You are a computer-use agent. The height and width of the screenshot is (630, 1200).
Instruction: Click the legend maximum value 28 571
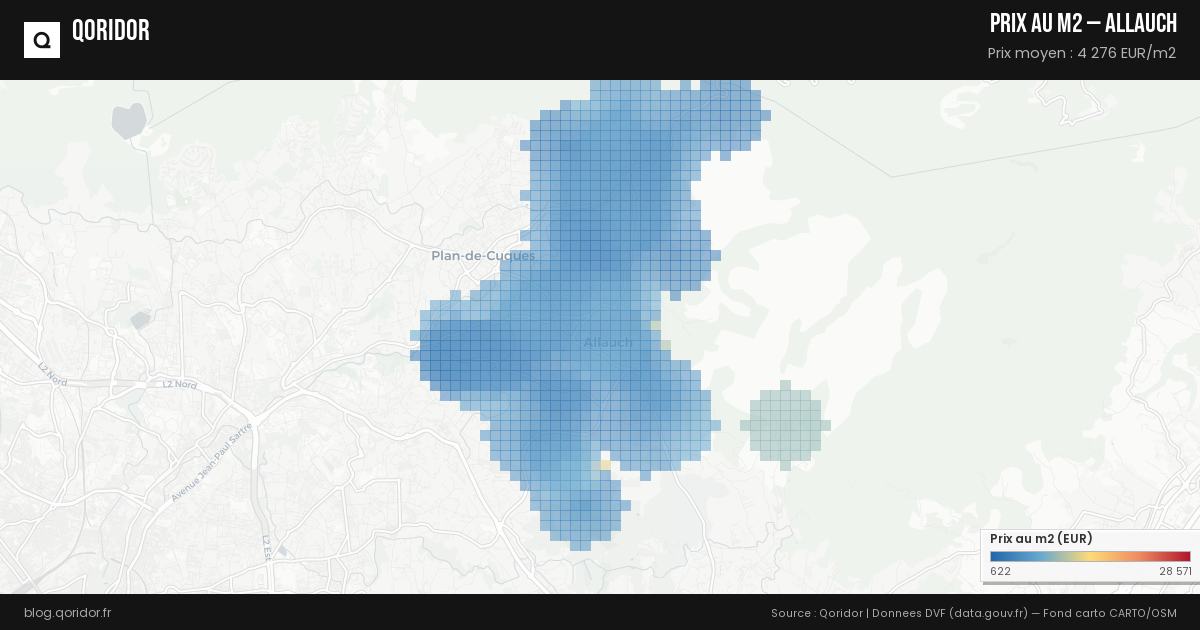click(x=1175, y=572)
